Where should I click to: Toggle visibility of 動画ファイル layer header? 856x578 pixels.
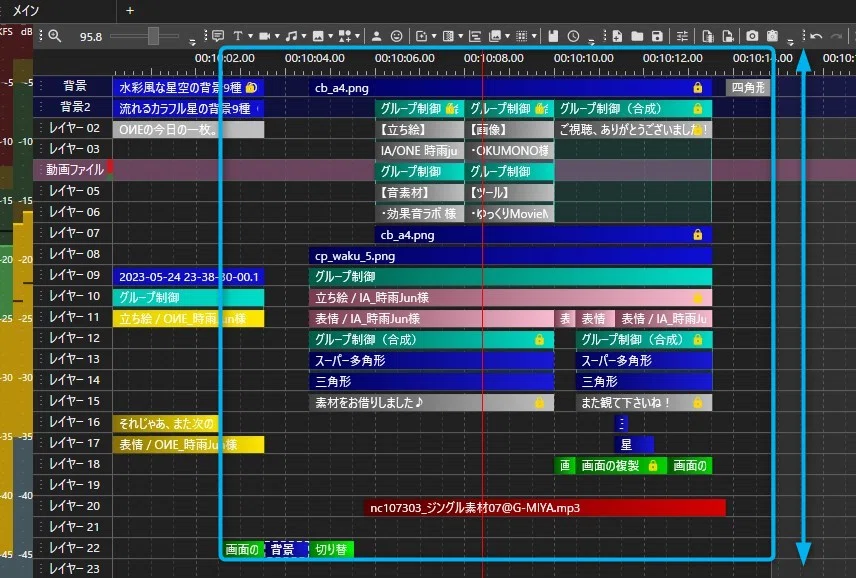point(74,170)
